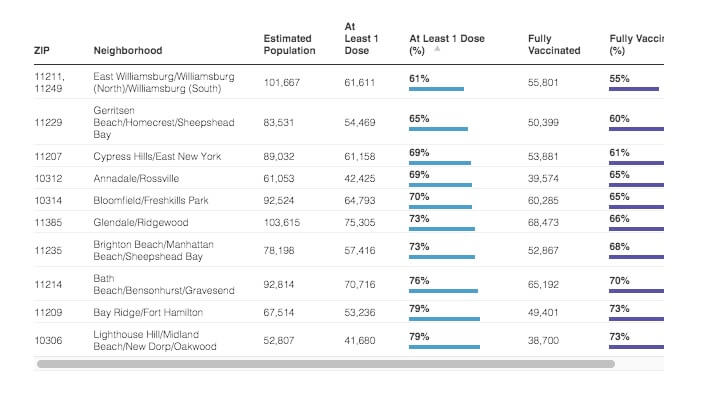Select dose count 57,416
Image resolution: width=715 pixels, height=395 pixels.
coord(360,250)
